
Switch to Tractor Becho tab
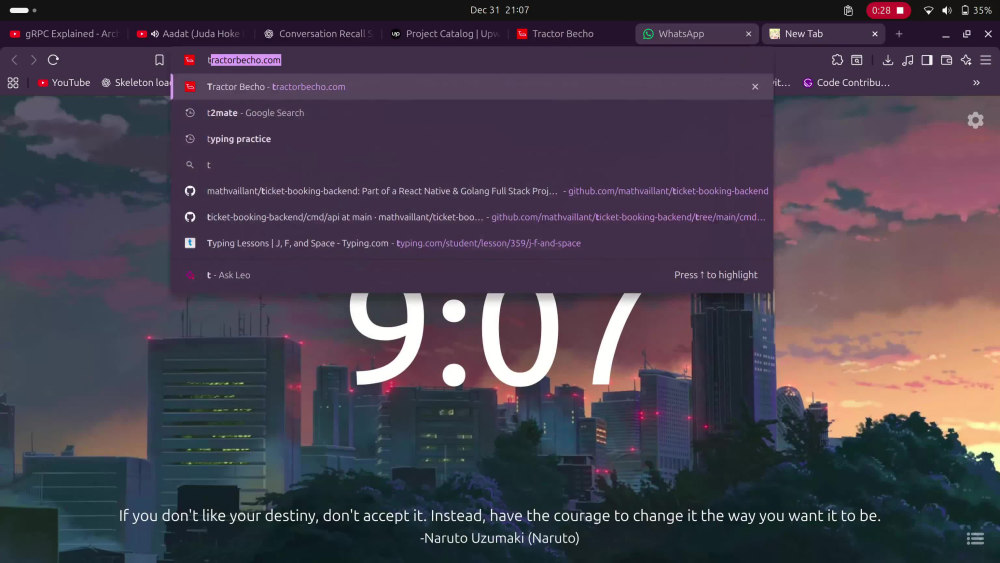[571, 34]
